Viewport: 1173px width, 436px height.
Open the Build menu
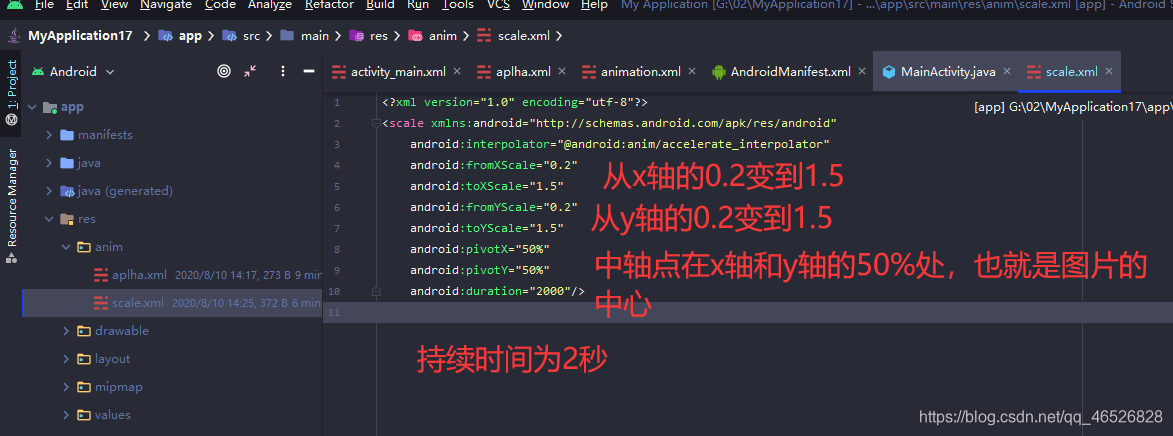380,4
